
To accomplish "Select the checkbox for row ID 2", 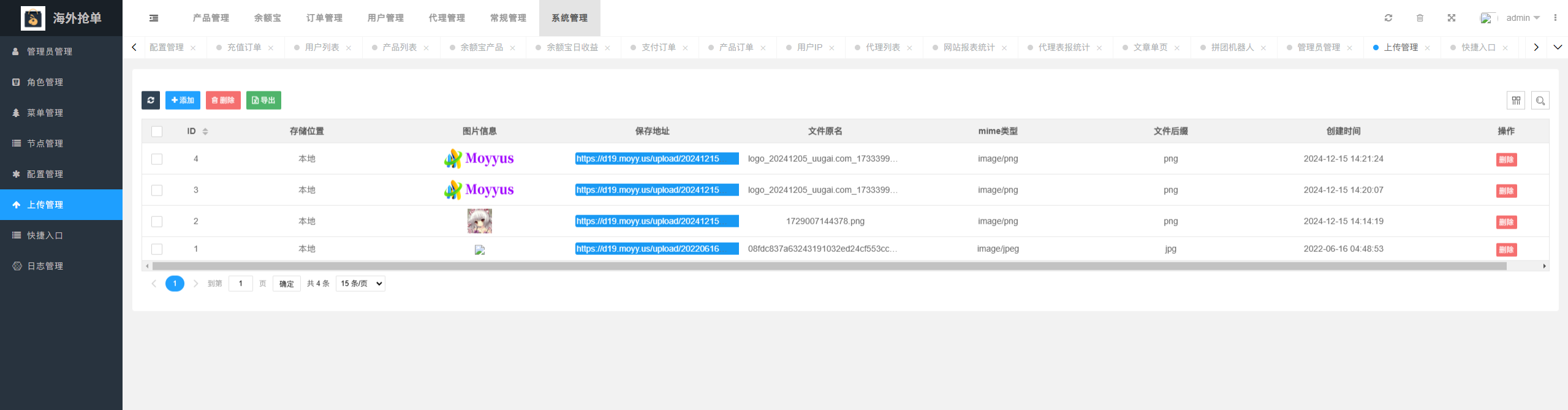I will 157,222.
